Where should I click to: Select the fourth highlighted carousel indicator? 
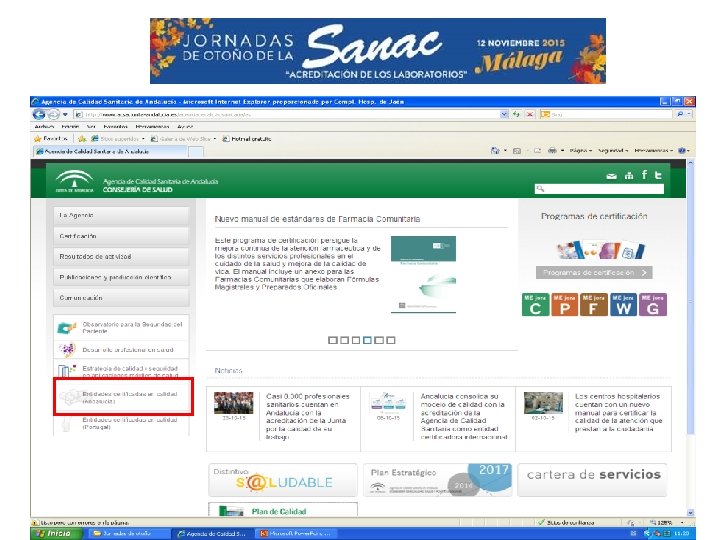coord(367,340)
